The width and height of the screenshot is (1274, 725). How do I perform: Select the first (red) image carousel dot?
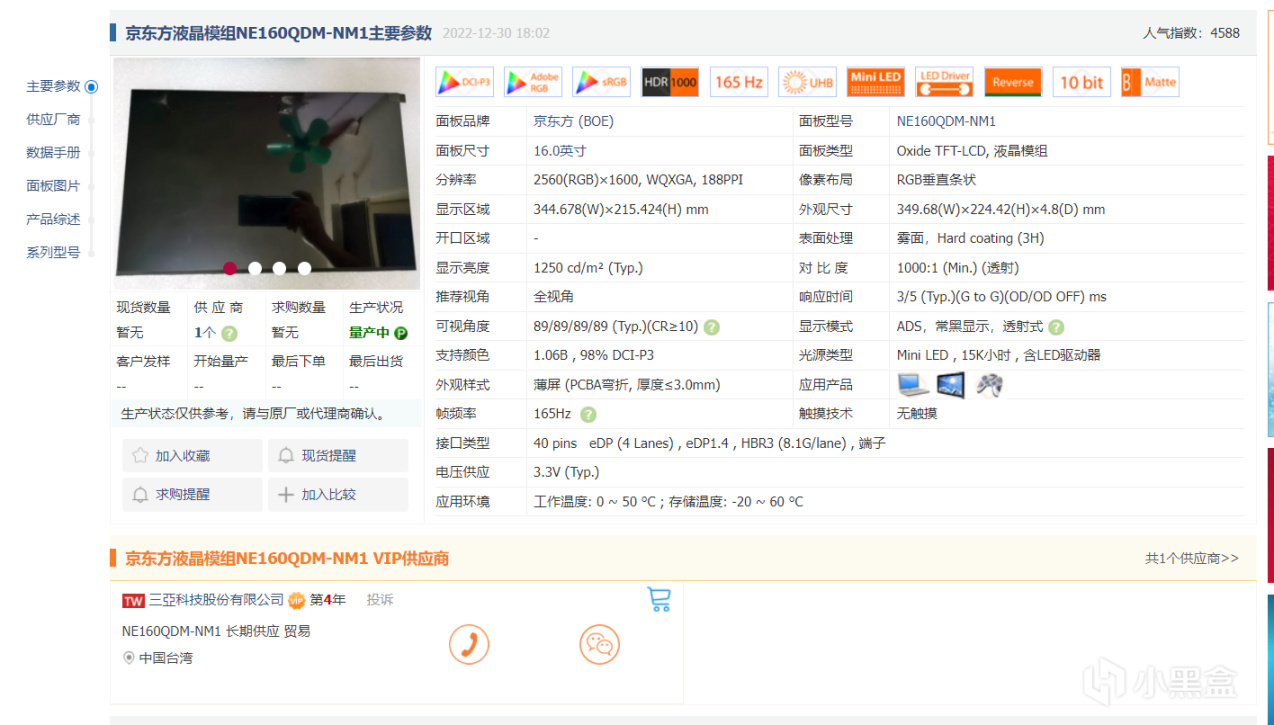click(x=230, y=268)
